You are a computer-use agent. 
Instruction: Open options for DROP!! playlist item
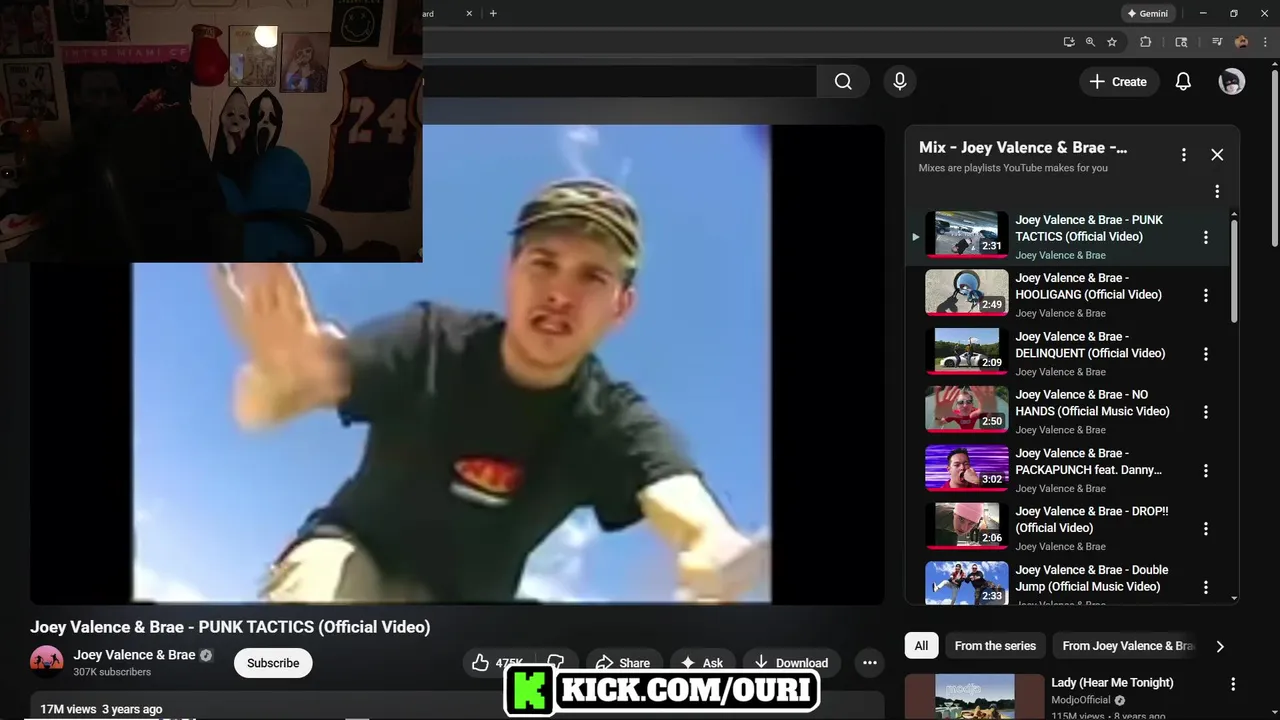[1206, 528]
